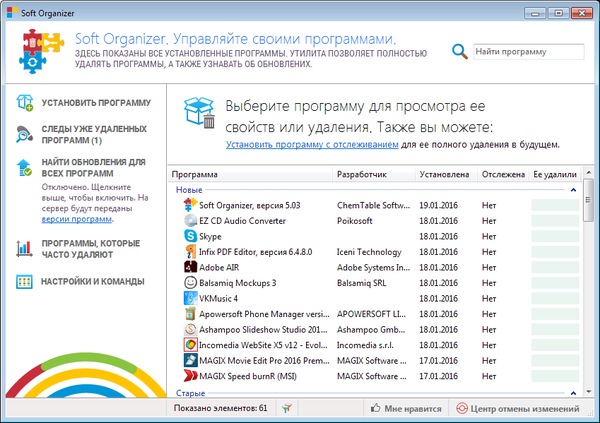Sort by the Программа column header
Image resolution: width=600 pixels, height=423 pixels.
tap(250, 174)
